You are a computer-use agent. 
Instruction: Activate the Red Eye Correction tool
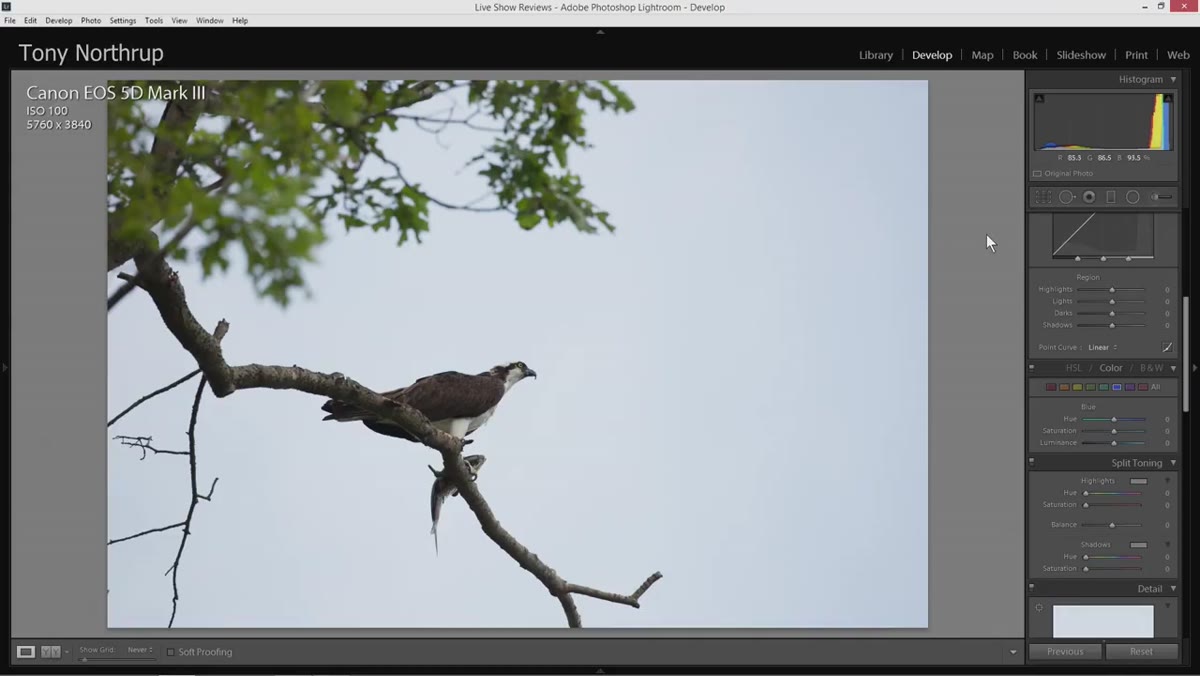coord(1089,197)
